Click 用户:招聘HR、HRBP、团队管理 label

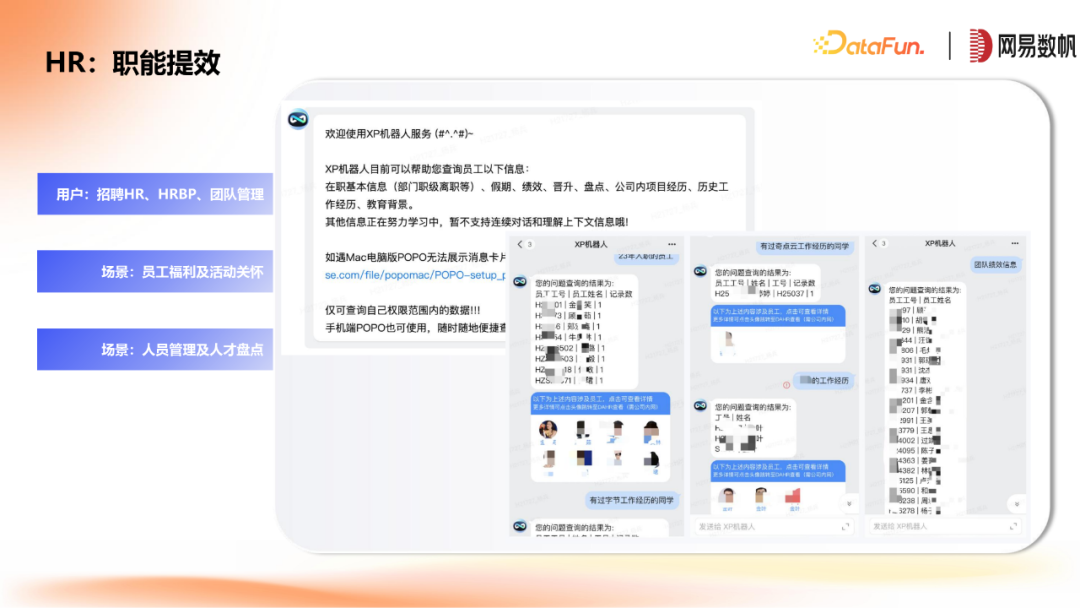pyautogui.click(x=155, y=194)
